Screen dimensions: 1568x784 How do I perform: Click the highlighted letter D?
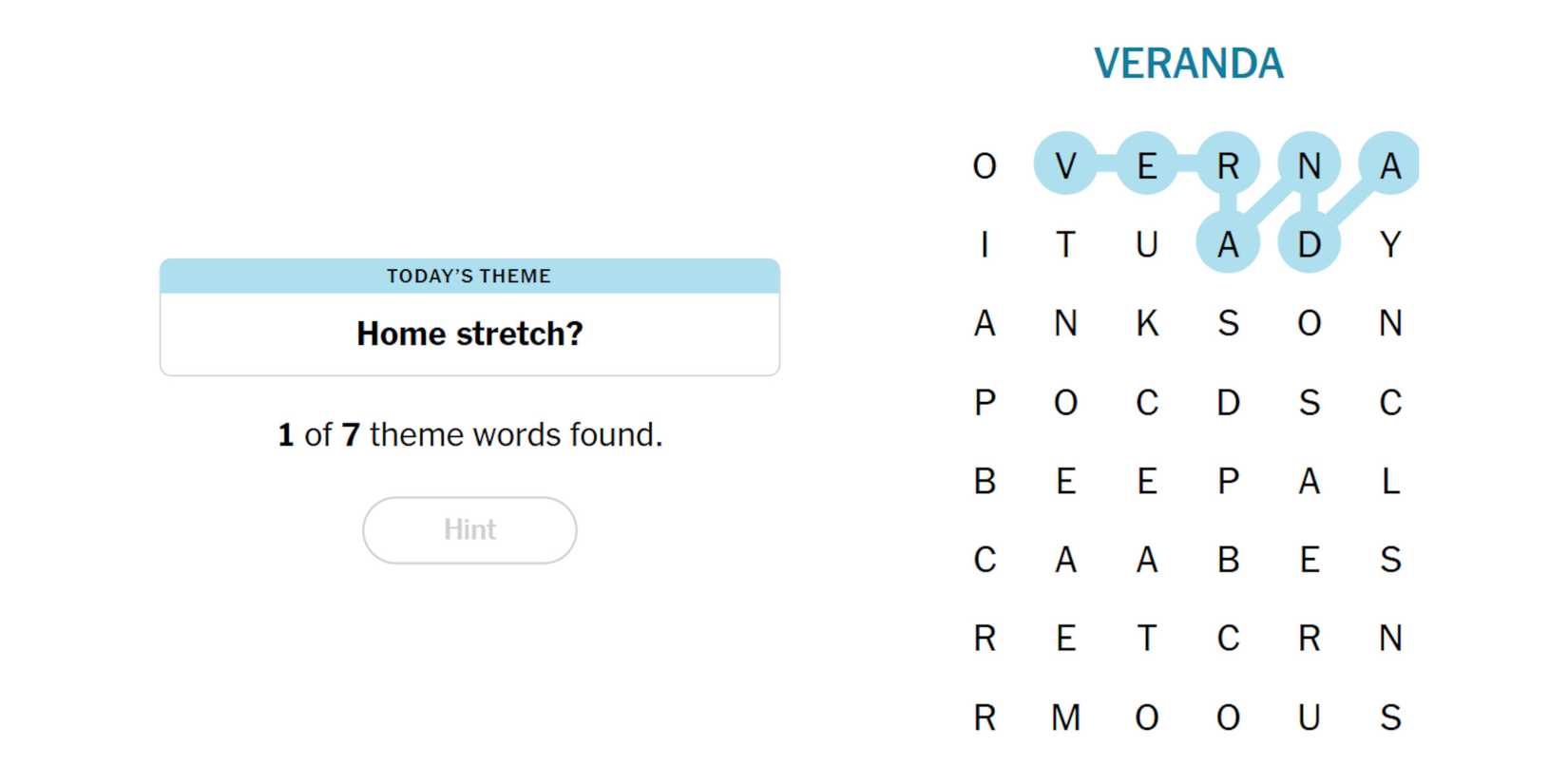click(1309, 244)
